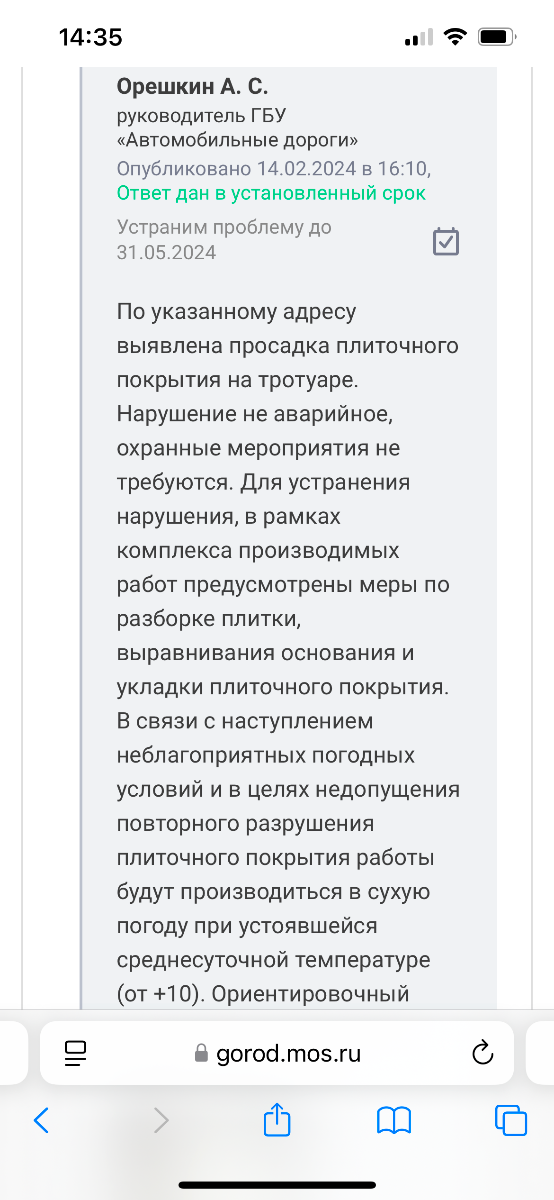
Task: Tap the cellular signal bars icon
Action: coord(418,38)
